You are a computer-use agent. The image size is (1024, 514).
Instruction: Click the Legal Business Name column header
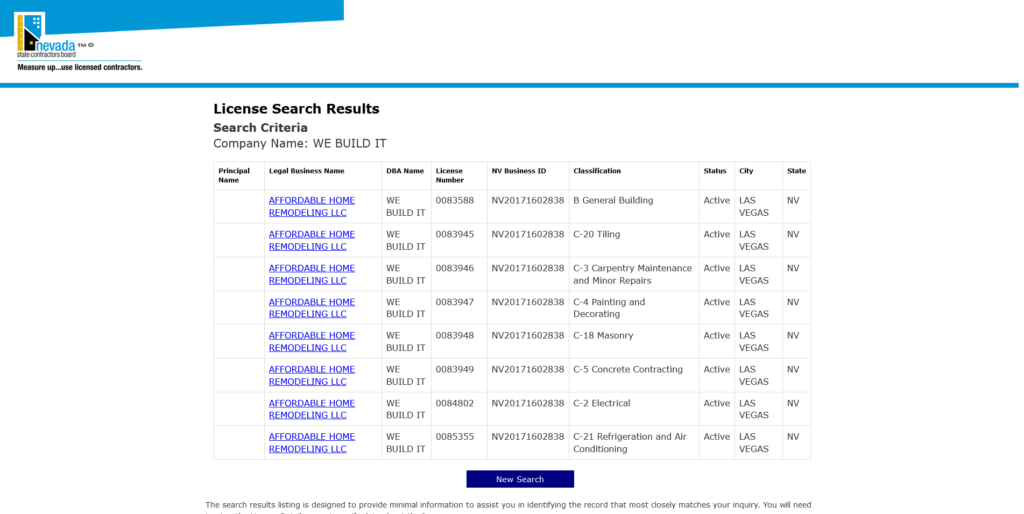coord(306,171)
